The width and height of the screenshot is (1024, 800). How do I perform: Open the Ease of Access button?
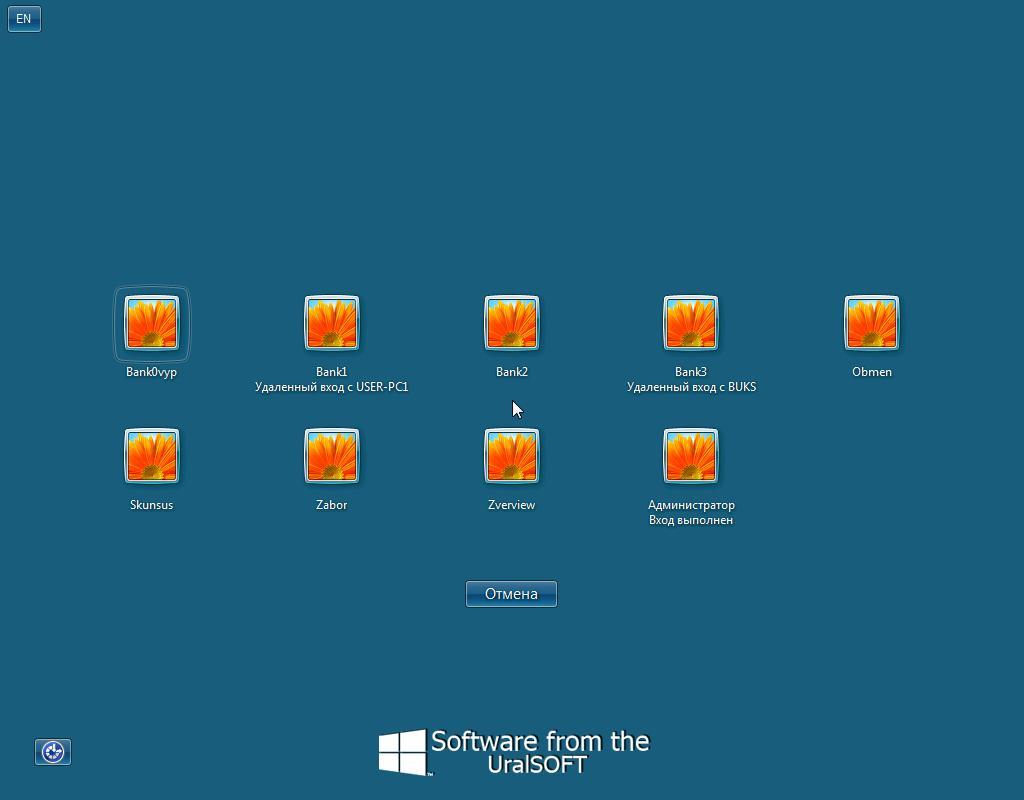pyautogui.click(x=53, y=752)
